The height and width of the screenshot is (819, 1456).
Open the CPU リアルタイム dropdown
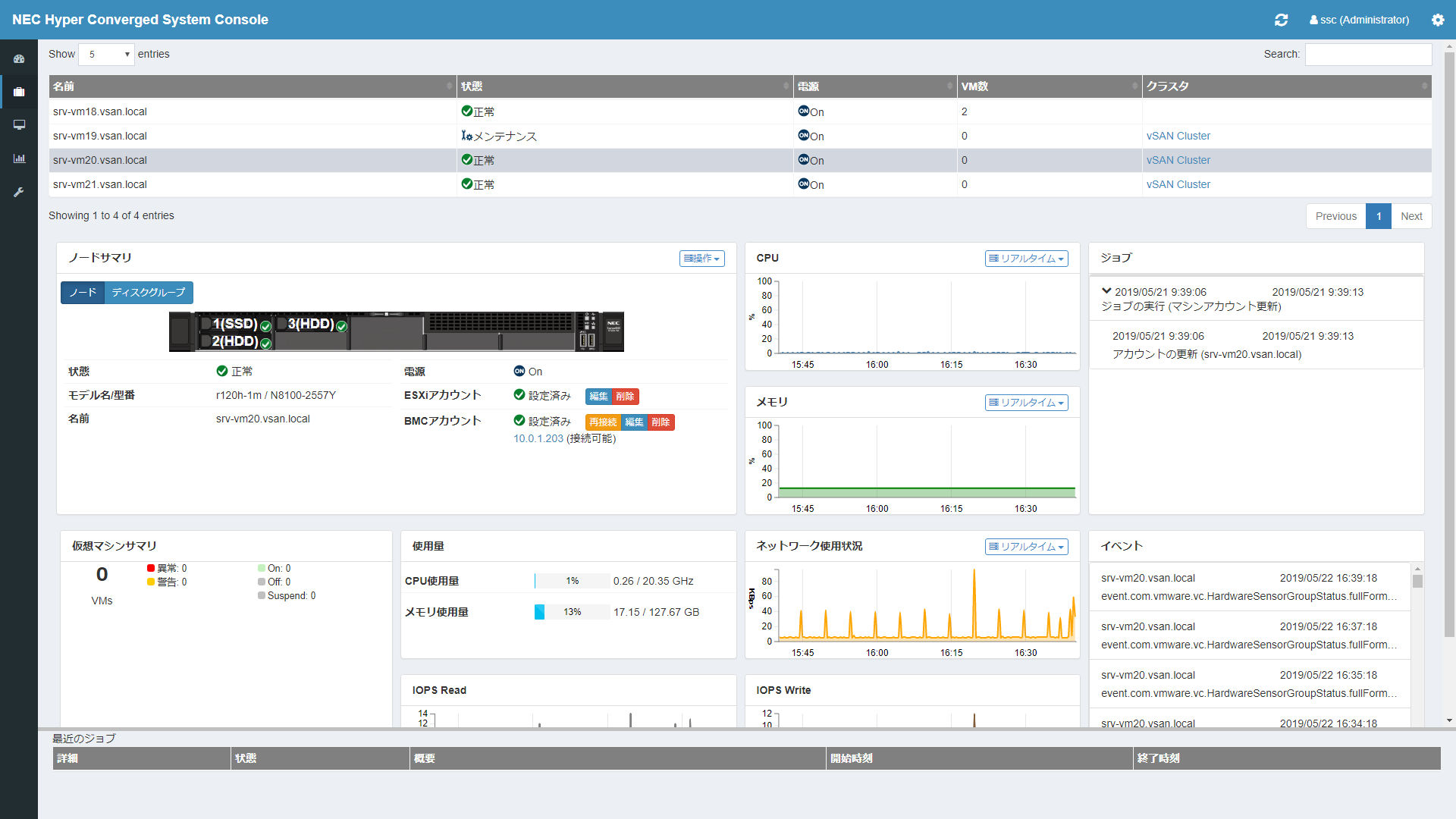point(1026,259)
